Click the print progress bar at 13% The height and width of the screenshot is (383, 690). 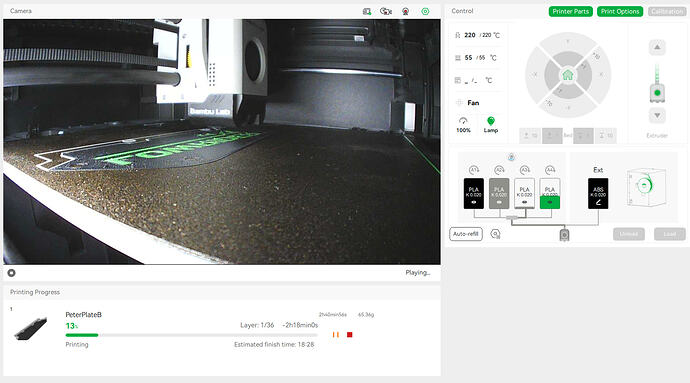(191, 335)
